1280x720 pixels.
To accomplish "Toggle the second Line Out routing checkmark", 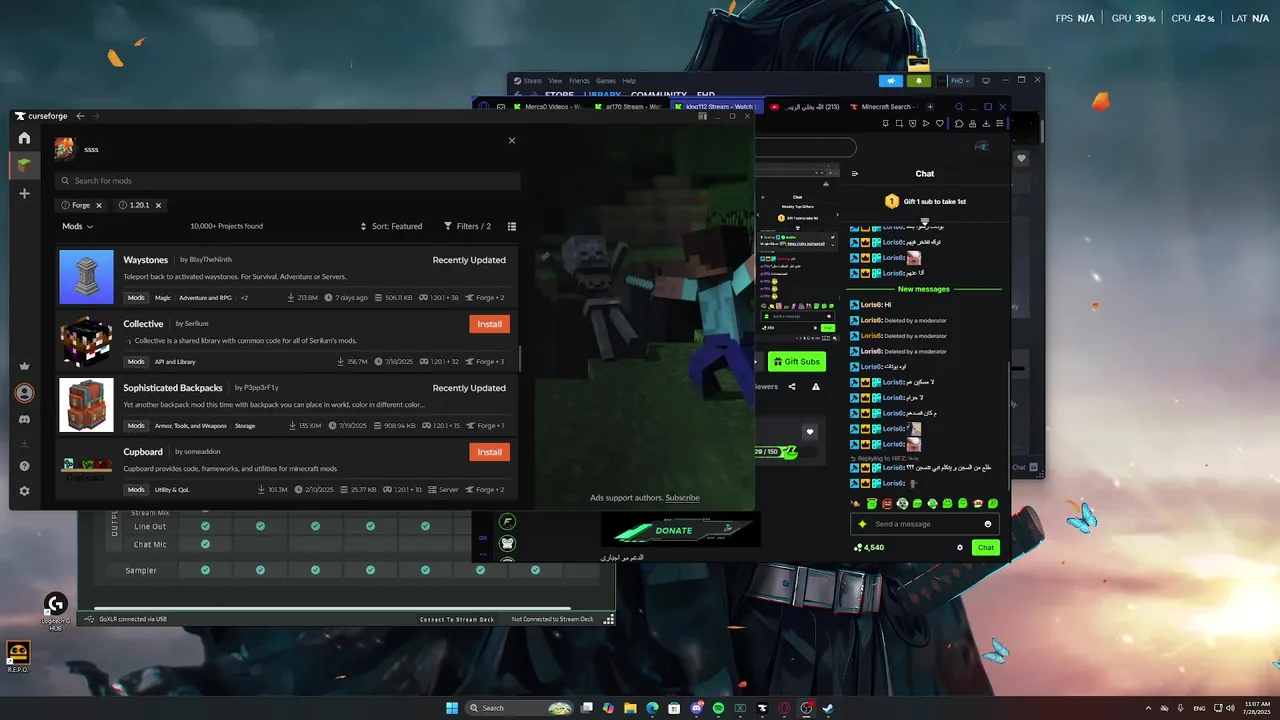I will (260, 526).
